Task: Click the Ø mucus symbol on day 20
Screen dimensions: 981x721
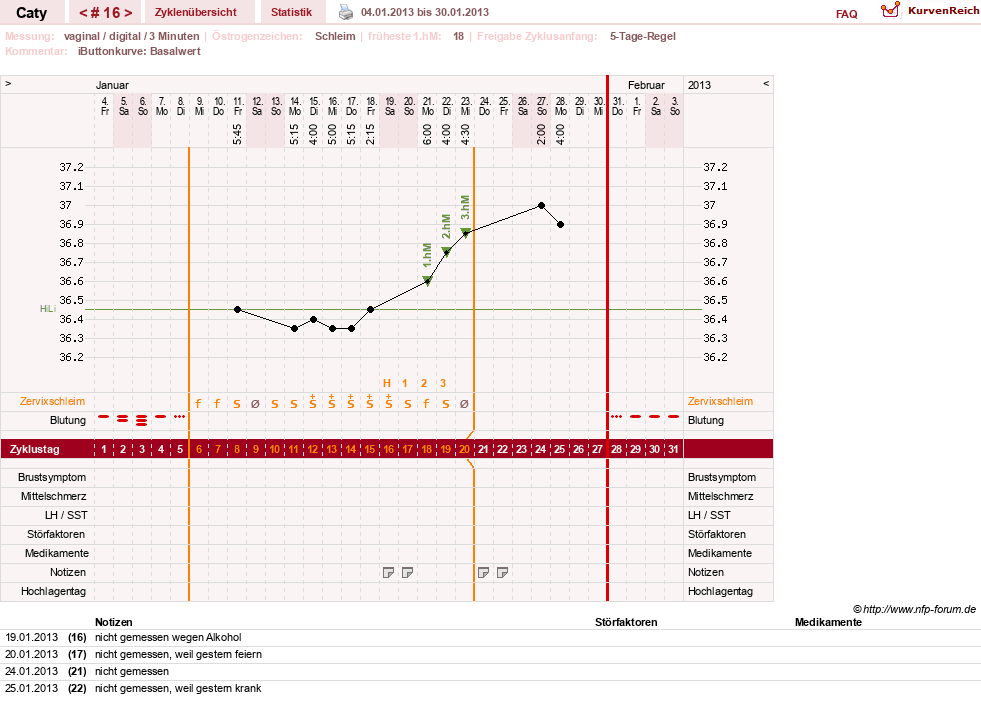Action: point(464,404)
